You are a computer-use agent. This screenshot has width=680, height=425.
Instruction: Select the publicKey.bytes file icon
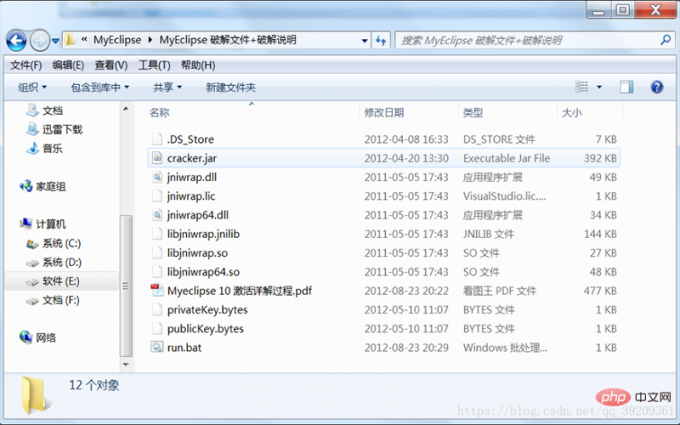tap(157, 329)
